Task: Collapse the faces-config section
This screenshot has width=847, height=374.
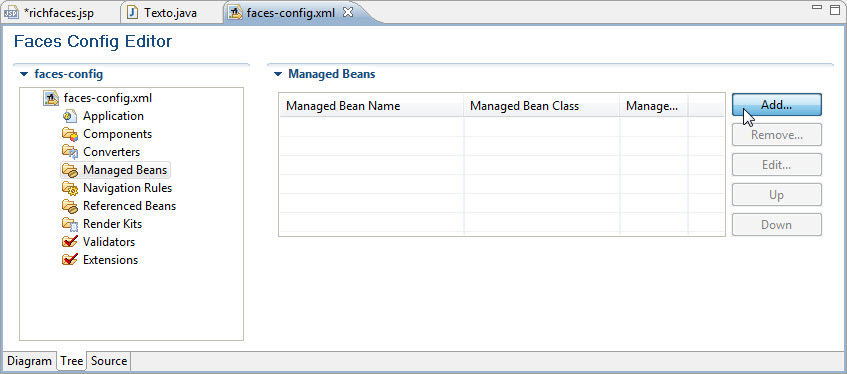Action: coord(23,74)
